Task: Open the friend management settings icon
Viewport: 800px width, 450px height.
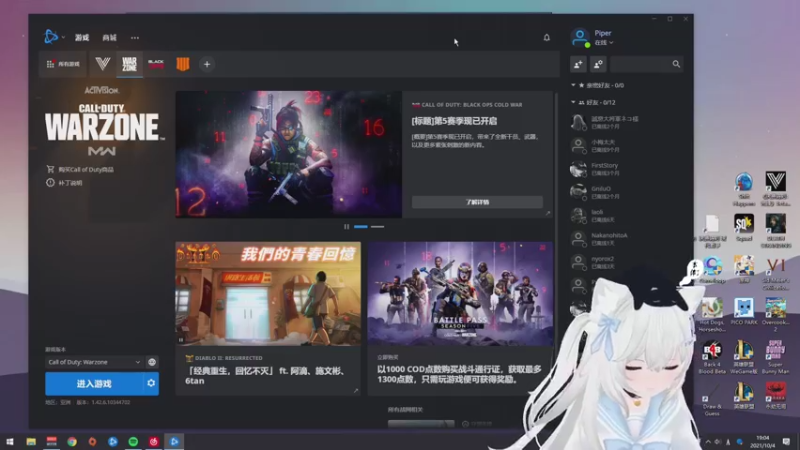Action: coord(598,64)
